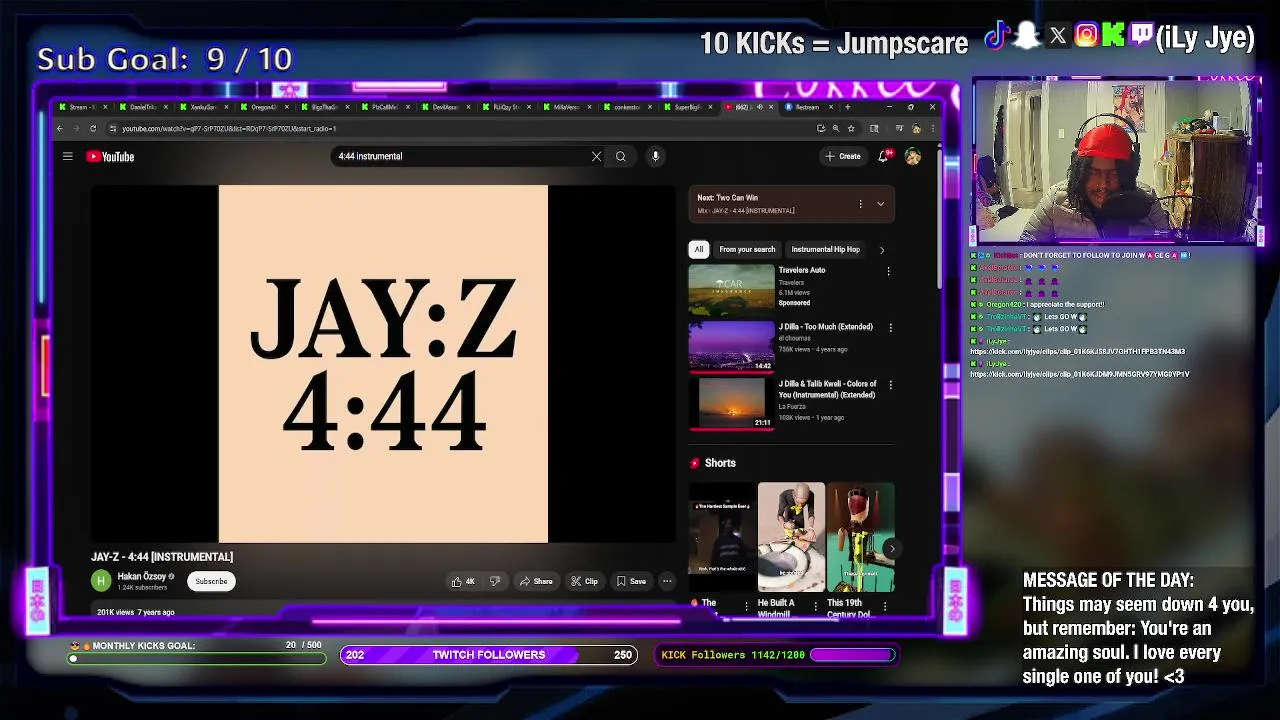The width and height of the screenshot is (1280, 720).
Task: Share the JAY-Z 4:44 video
Action: [536, 581]
